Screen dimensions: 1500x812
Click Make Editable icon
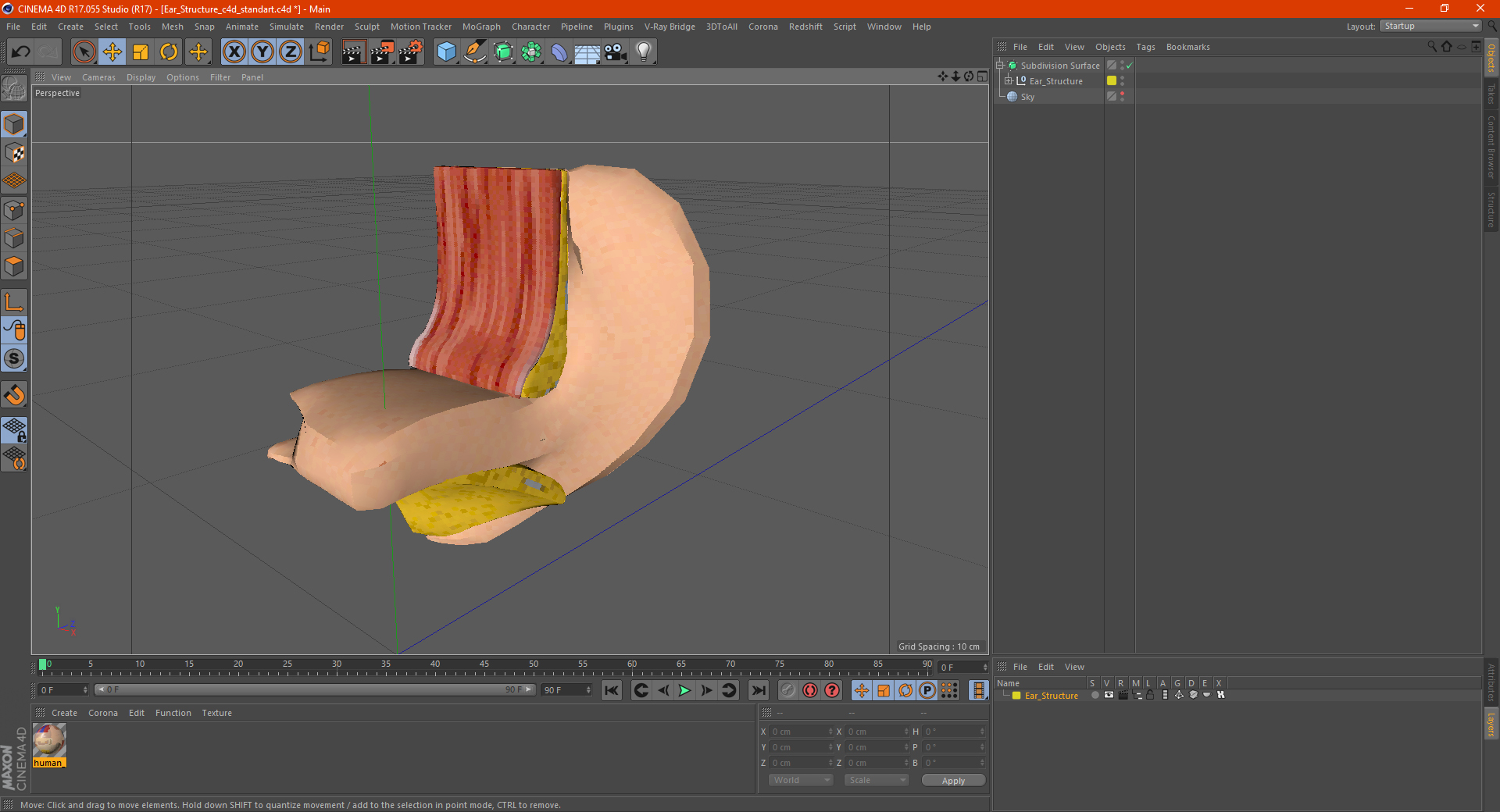tap(14, 89)
